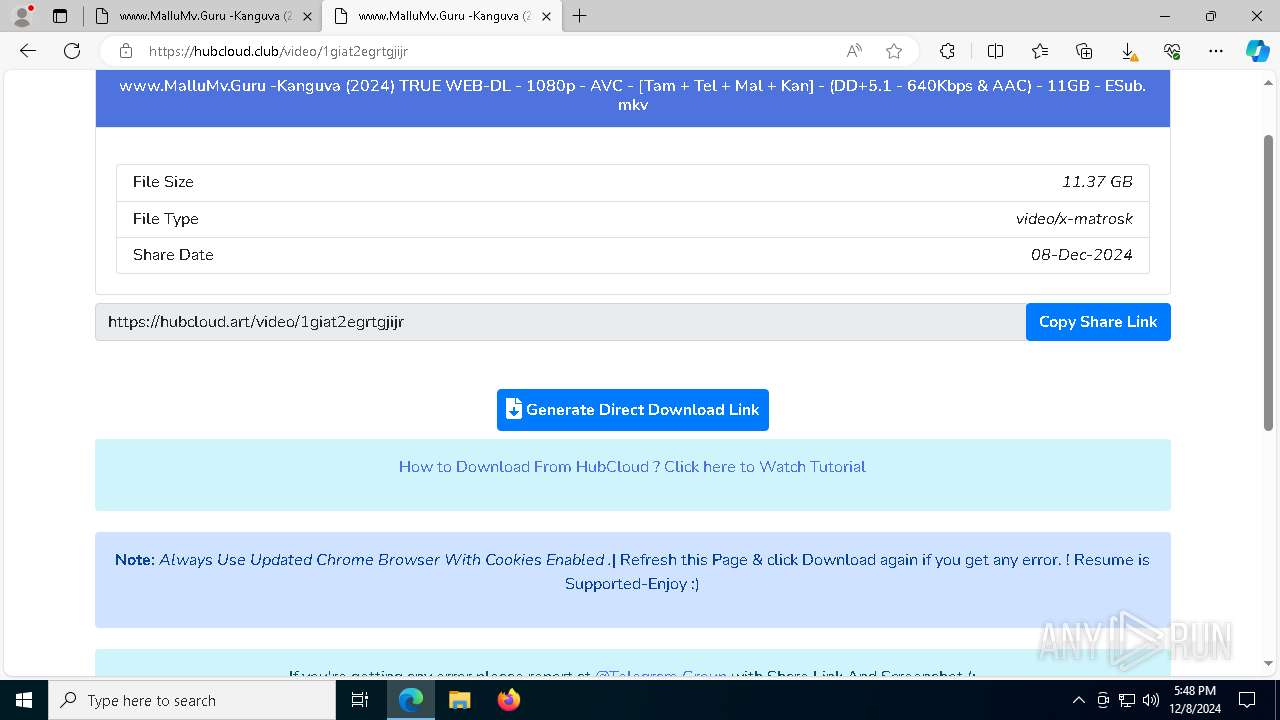The image size is (1280, 720).
Task: Open Settings and more menu
Action: pyautogui.click(x=1216, y=51)
